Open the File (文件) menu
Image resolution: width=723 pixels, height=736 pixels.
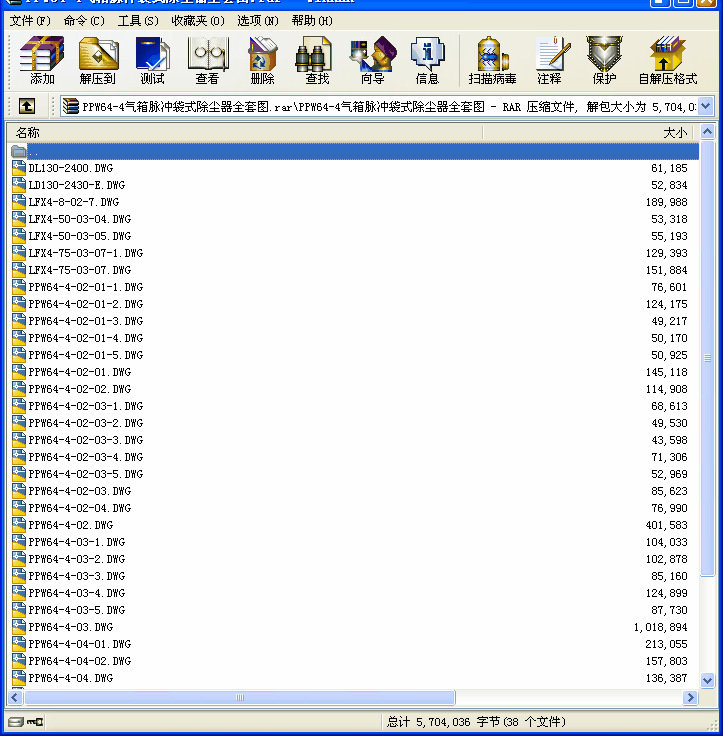pyautogui.click(x=30, y=20)
